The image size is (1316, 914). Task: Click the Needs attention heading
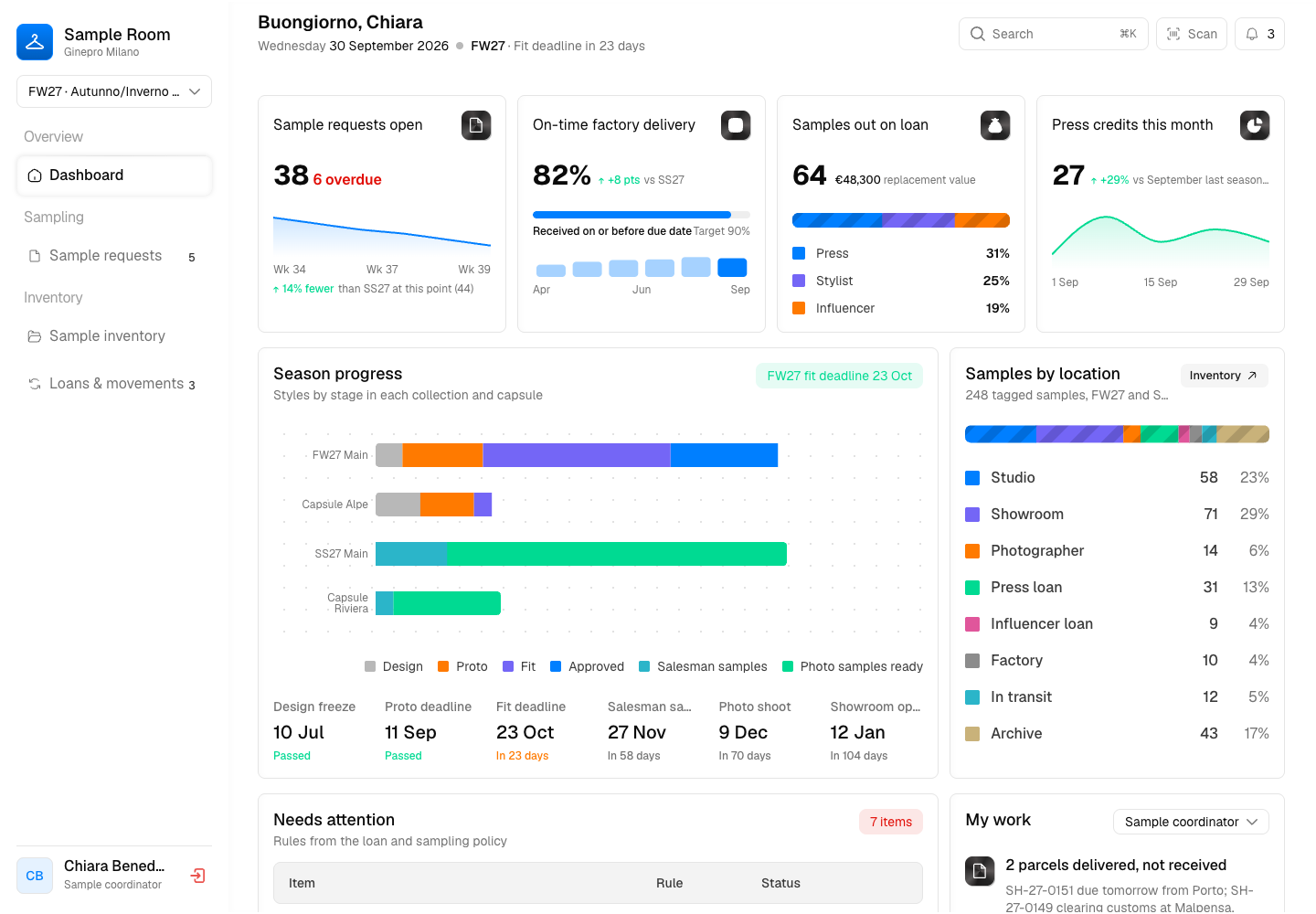point(334,820)
